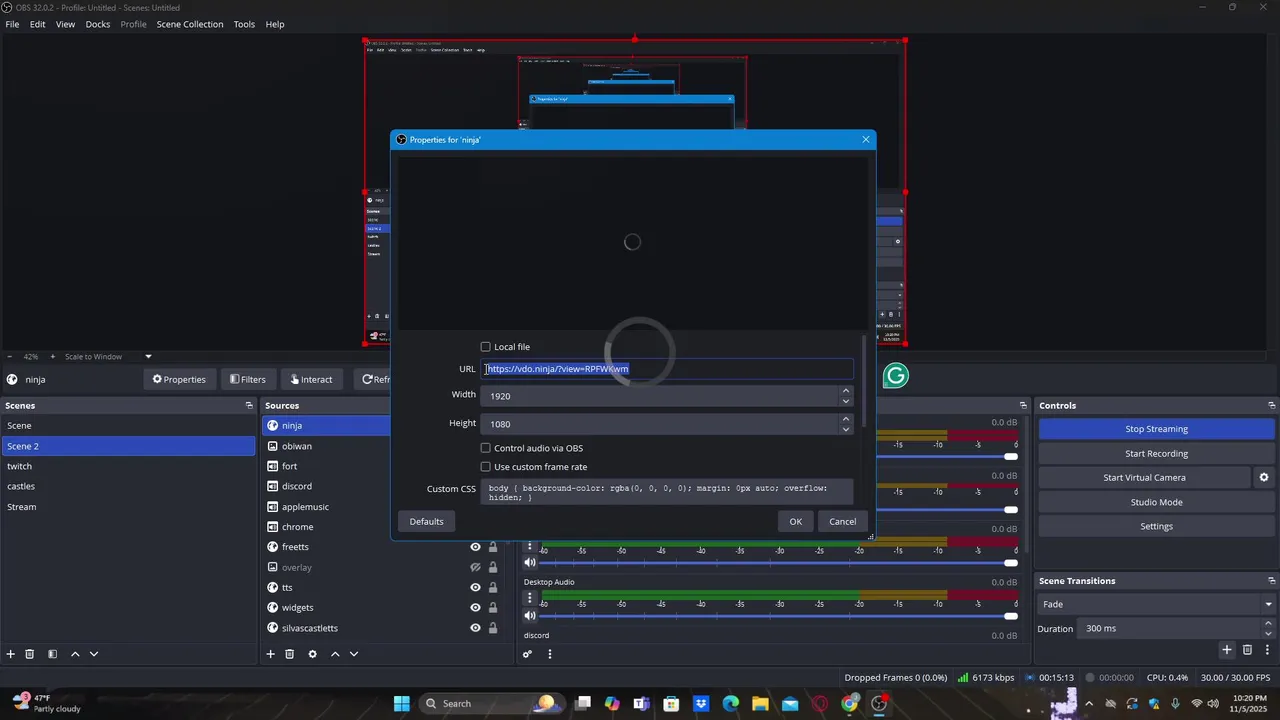The height and width of the screenshot is (720, 1280).
Task: Tick the Local file checkbox
Action: (486, 347)
